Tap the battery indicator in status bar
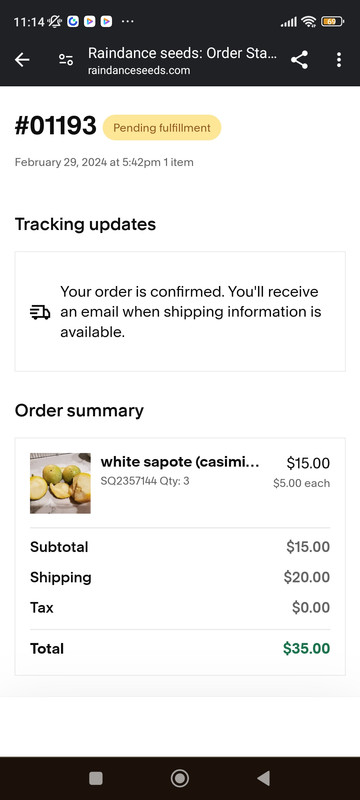360x800 pixels. tap(332, 21)
